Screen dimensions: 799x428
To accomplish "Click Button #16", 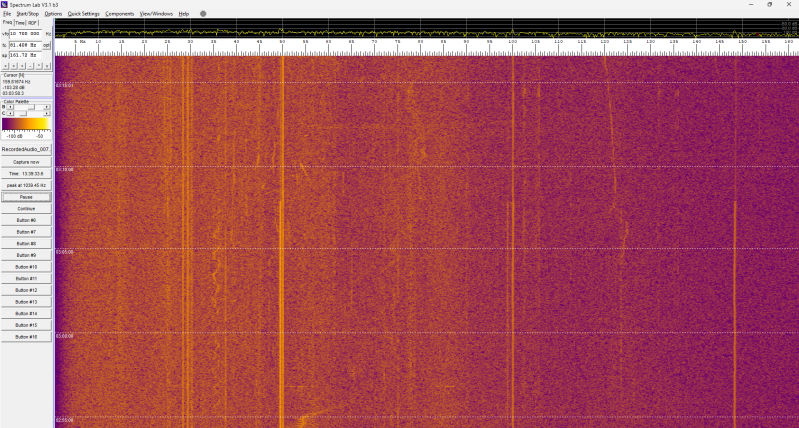I will (26, 337).
